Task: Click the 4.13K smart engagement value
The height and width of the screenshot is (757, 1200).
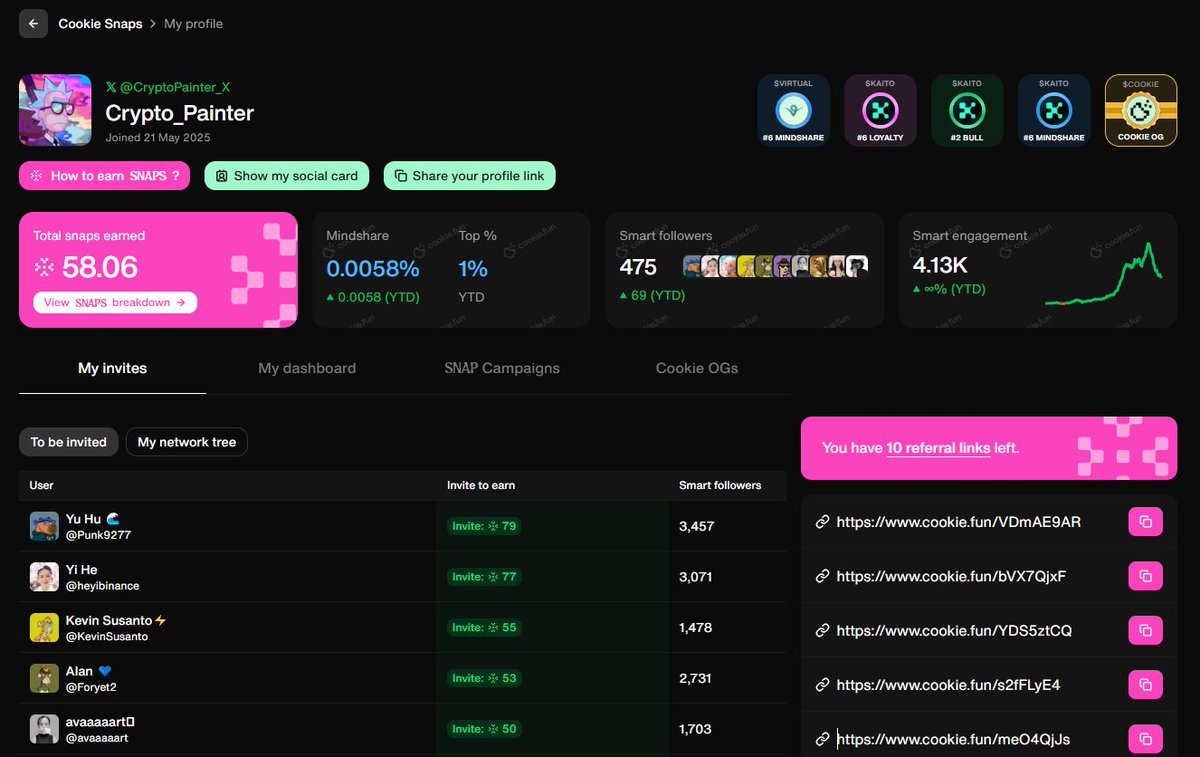Action: 941,267
